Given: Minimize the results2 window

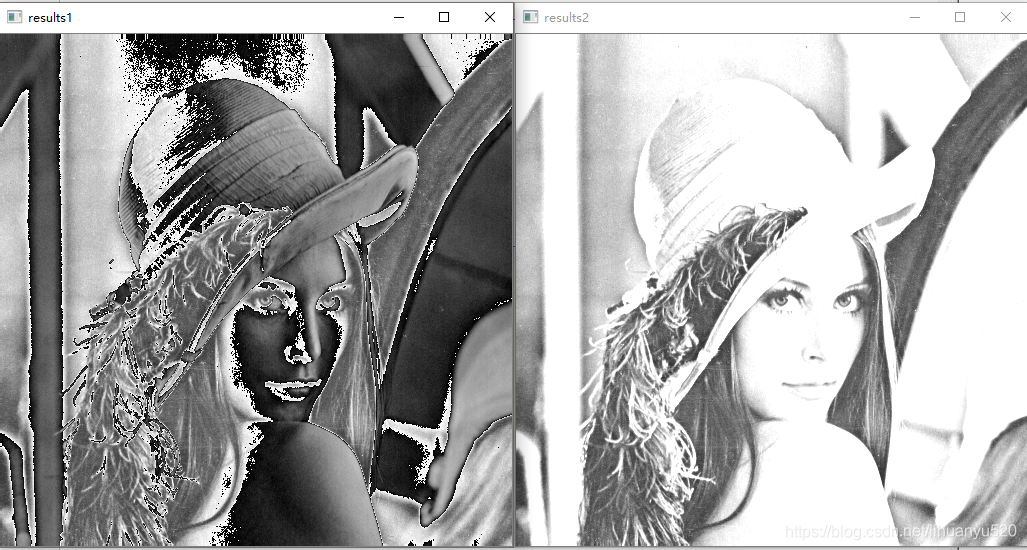Looking at the screenshot, I should tap(915, 18).
